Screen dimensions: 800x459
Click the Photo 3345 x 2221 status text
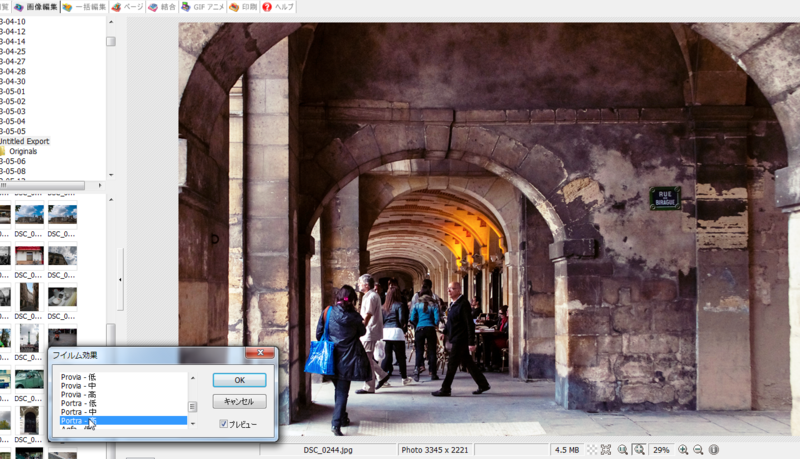(434, 450)
